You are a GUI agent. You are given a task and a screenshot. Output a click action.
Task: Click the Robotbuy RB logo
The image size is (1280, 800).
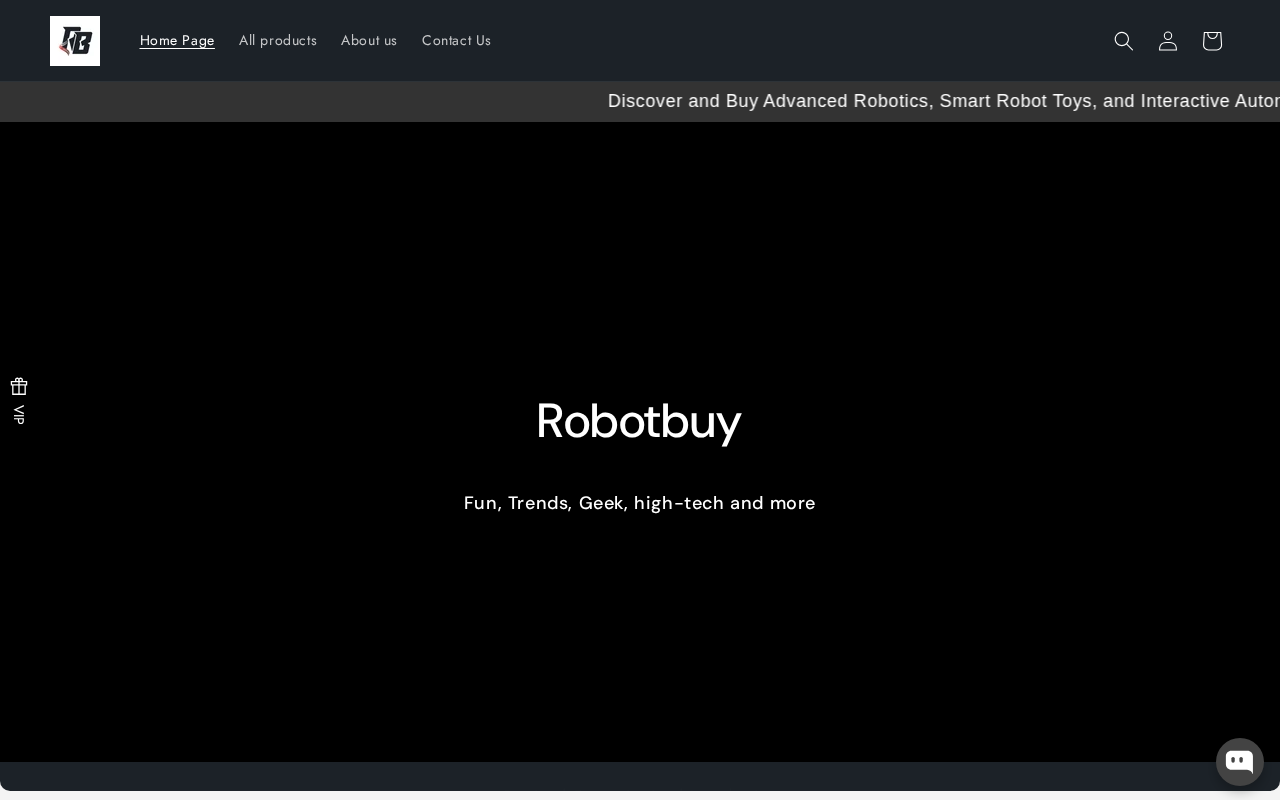[75, 41]
